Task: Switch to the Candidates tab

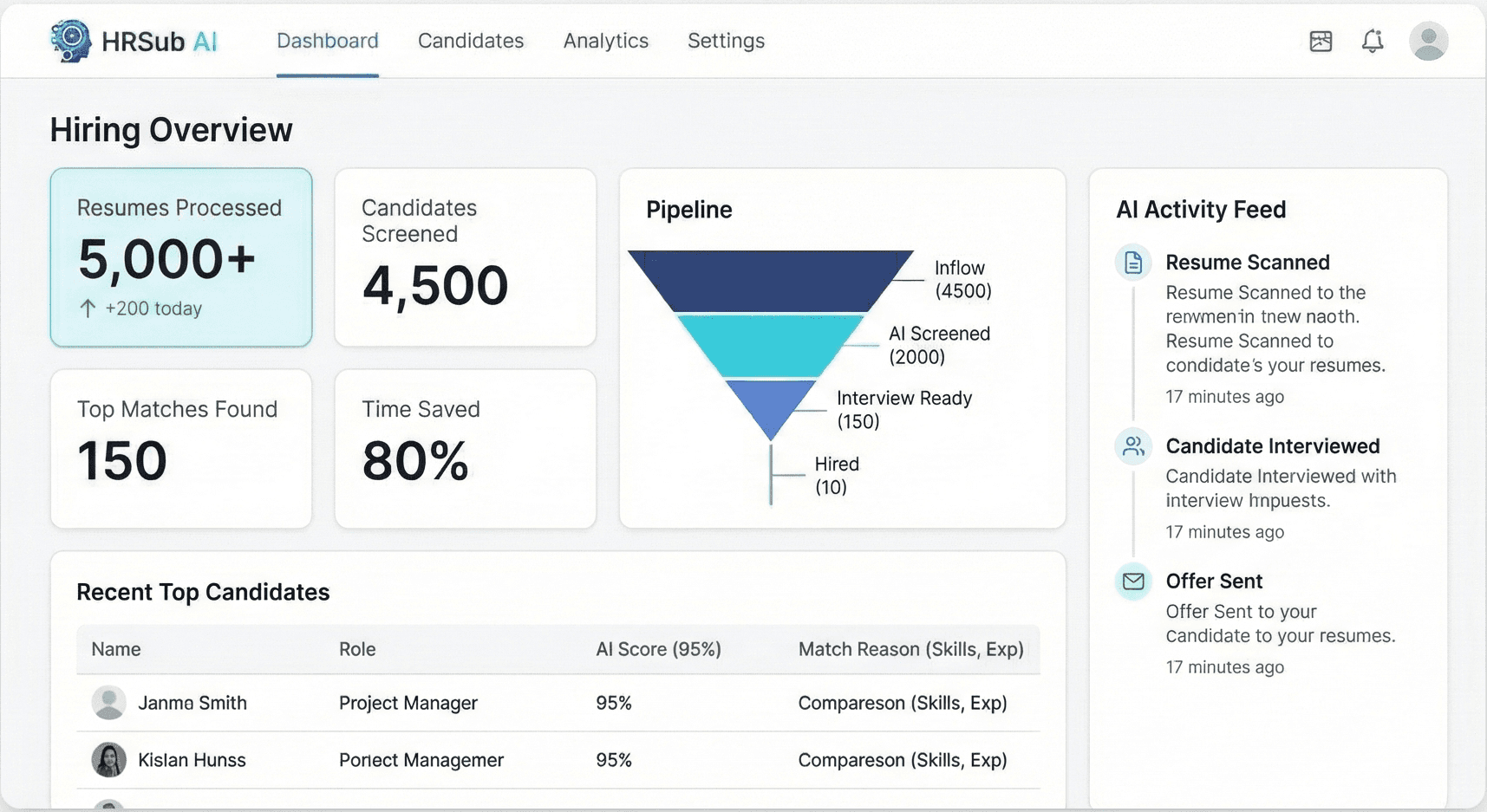Action: (x=470, y=41)
